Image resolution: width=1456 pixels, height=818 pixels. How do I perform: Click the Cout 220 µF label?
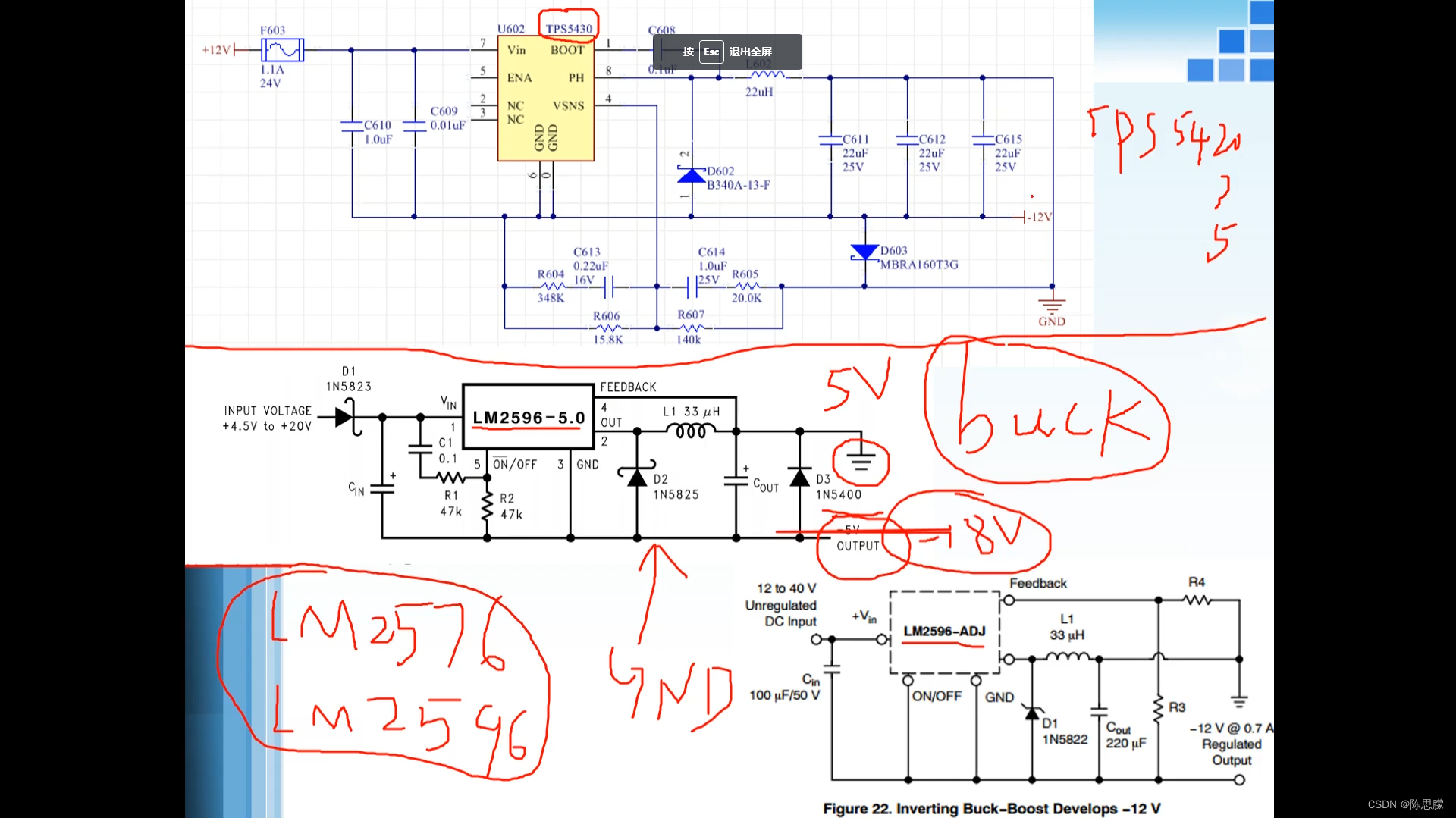(x=1126, y=735)
